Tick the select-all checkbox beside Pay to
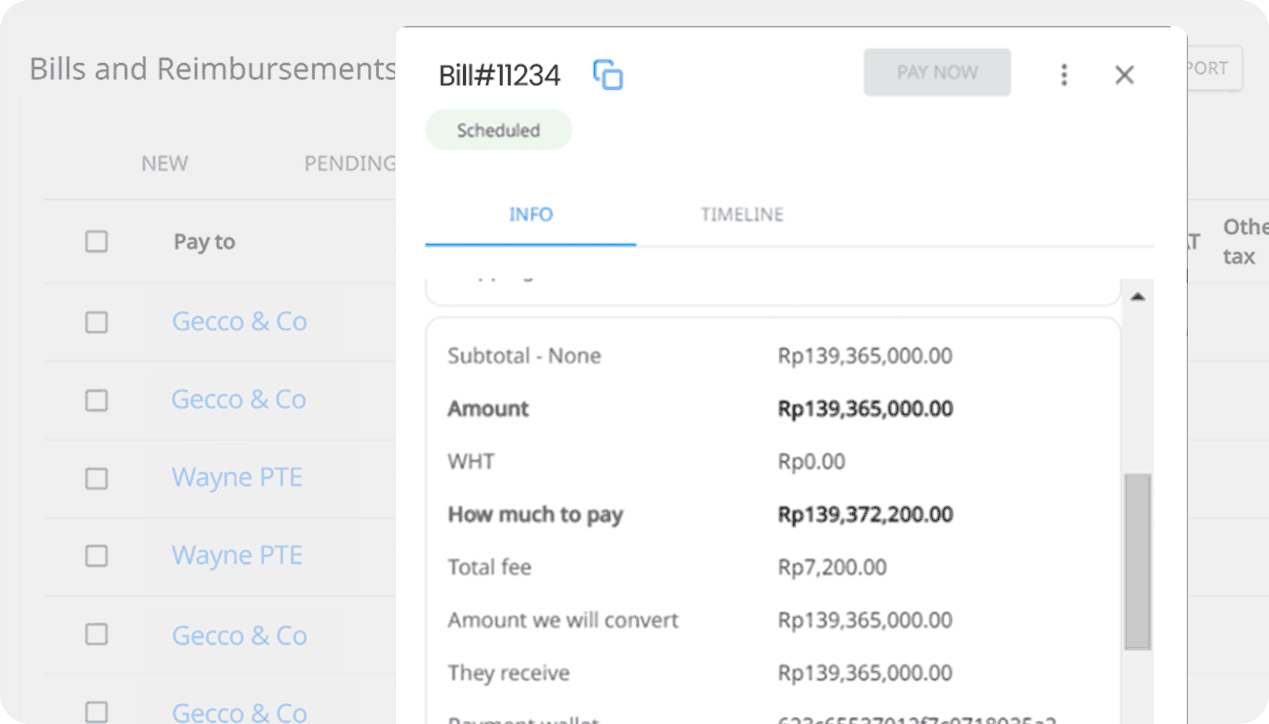This screenshot has height=724, width=1269. pyautogui.click(x=96, y=242)
